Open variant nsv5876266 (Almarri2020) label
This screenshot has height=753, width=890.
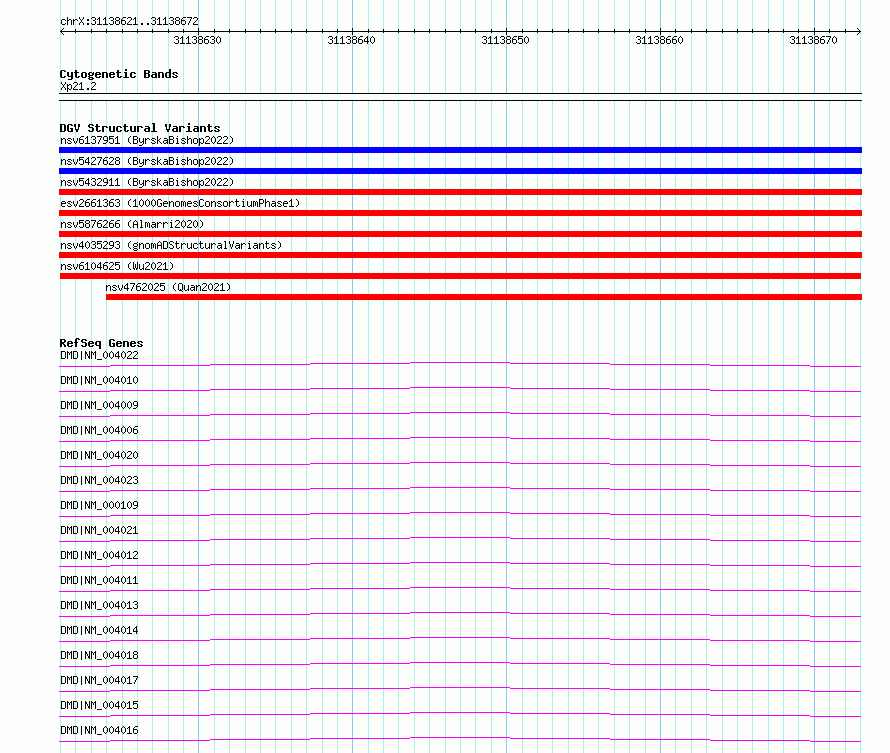pos(132,224)
